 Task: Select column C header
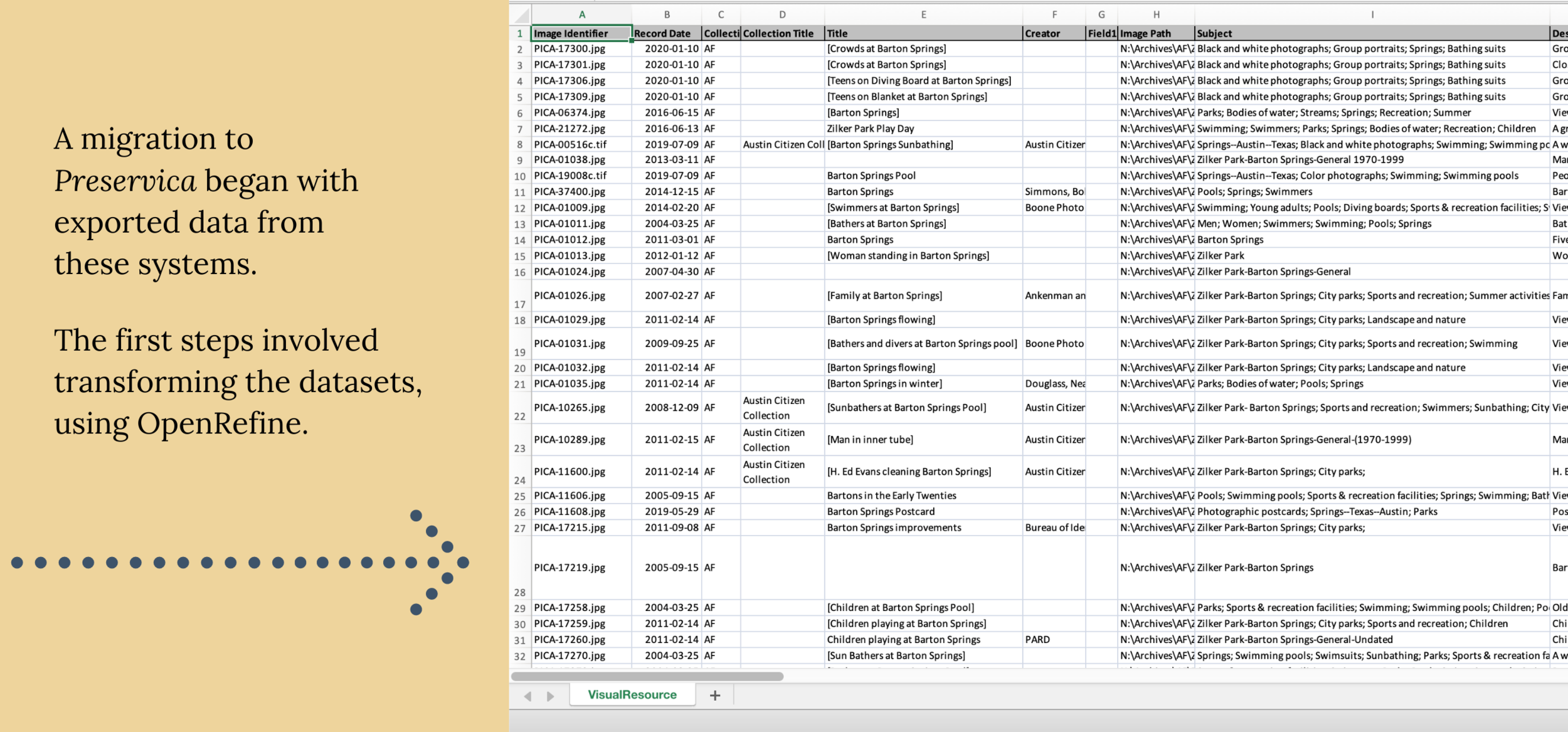[x=721, y=14]
